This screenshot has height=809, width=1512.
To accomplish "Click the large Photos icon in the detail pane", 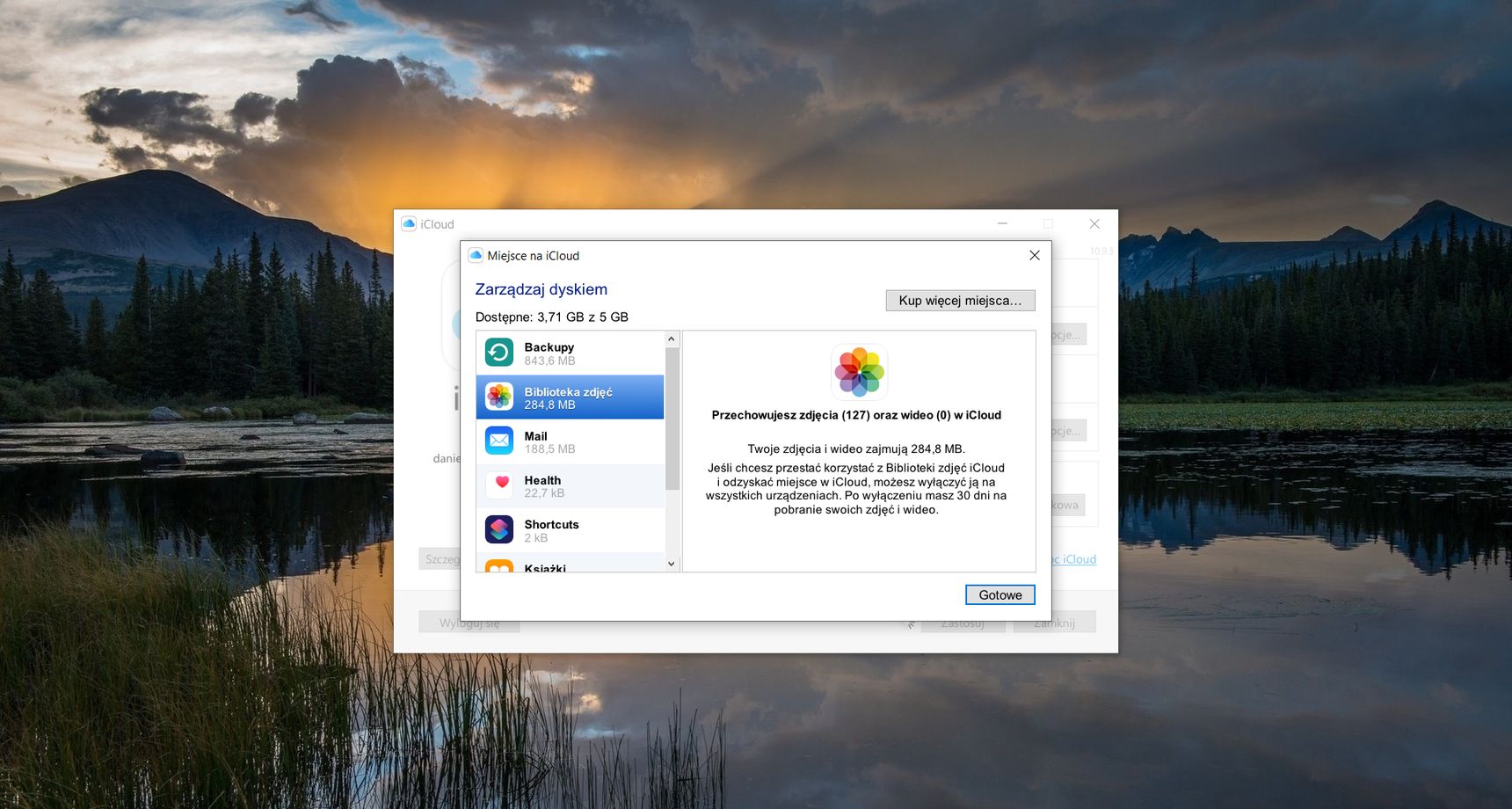I will point(859,372).
